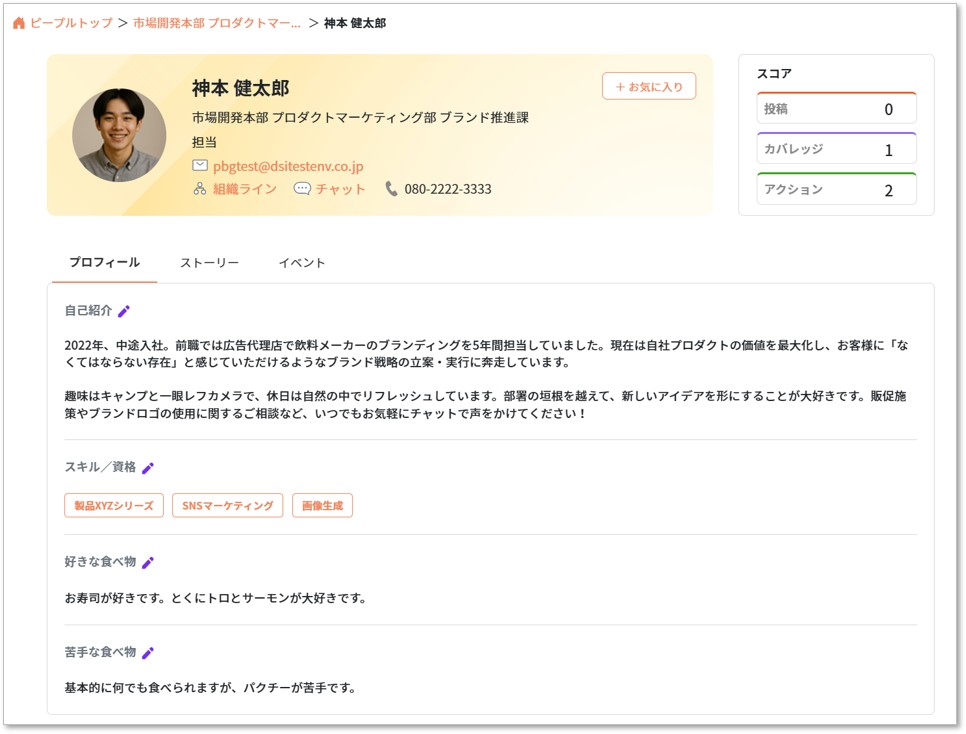
Task: Edit 好きな食べ物 with pencil icon
Action: point(148,563)
